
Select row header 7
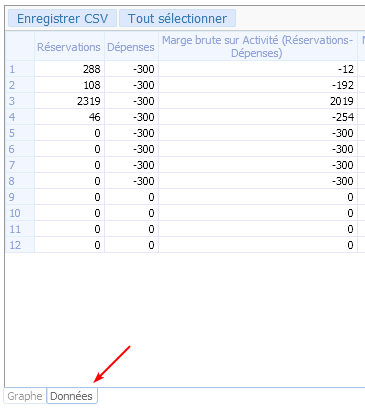20,165
